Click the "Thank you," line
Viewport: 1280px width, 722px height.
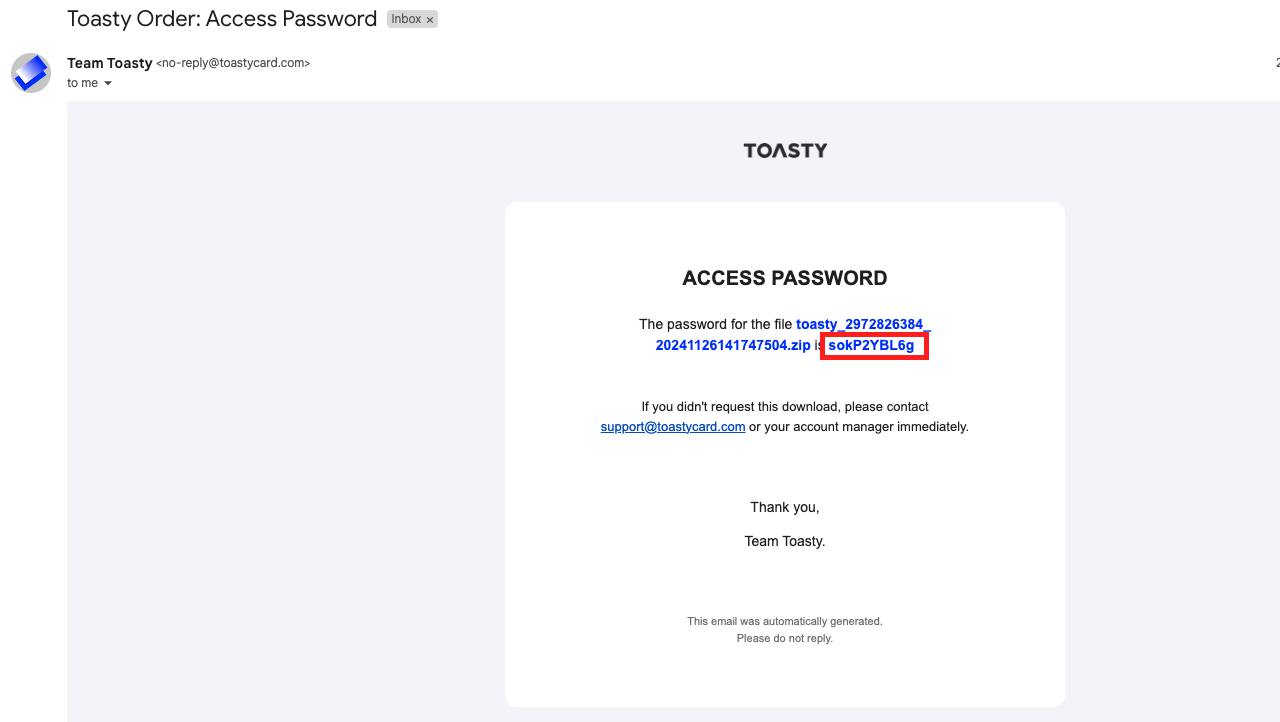pyautogui.click(x=785, y=507)
